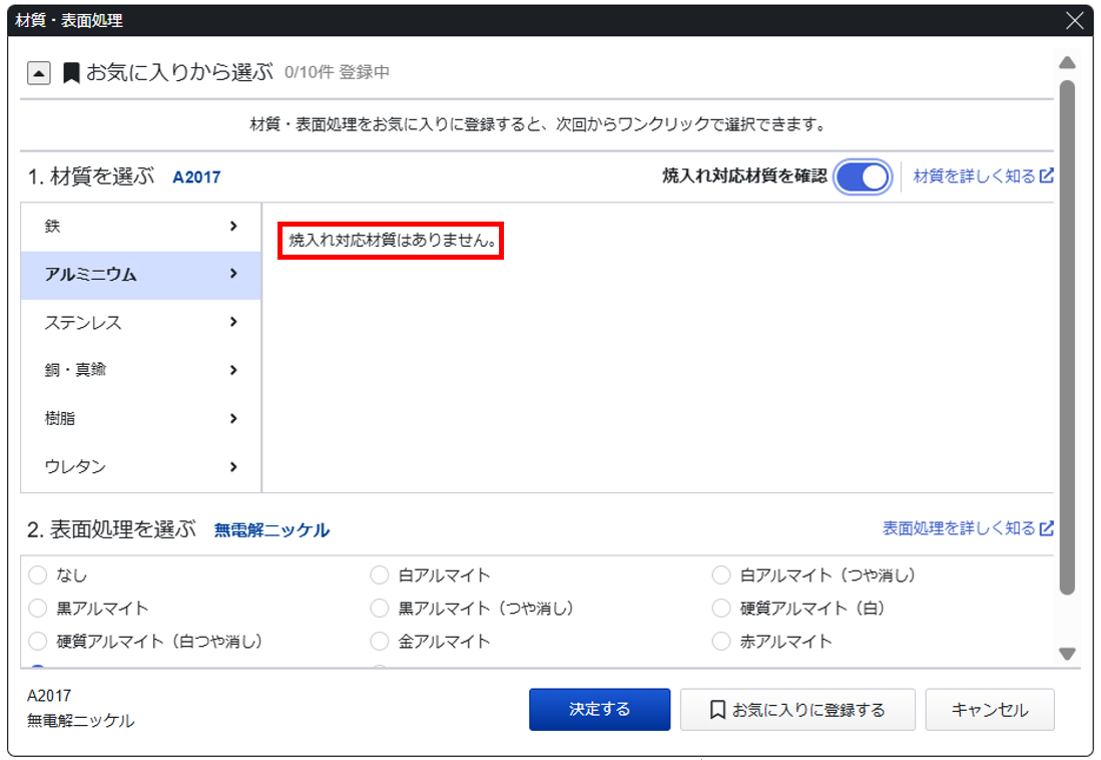Select the 鉄 material category
The width and height of the screenshot is (1101, 760).
(141, 226)
